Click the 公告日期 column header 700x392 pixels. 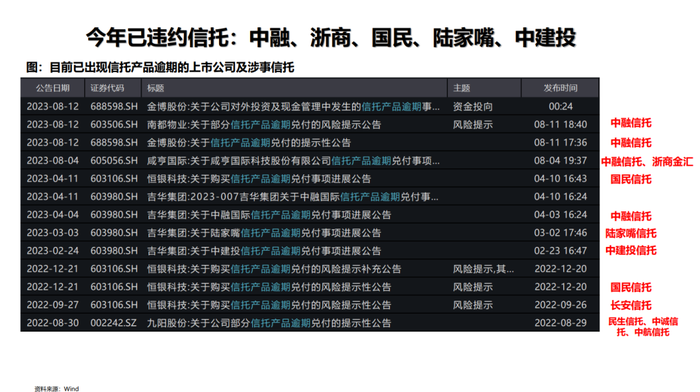[x=53, y=88]
